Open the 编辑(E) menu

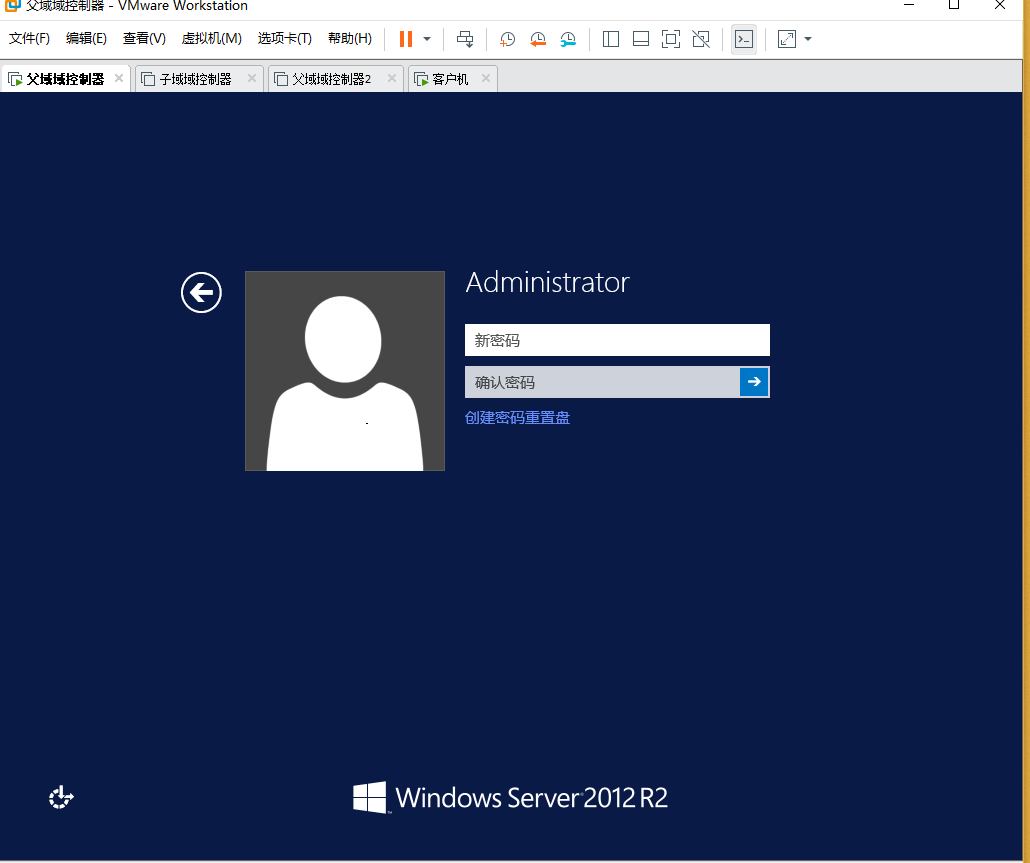[x=86, y=38]
